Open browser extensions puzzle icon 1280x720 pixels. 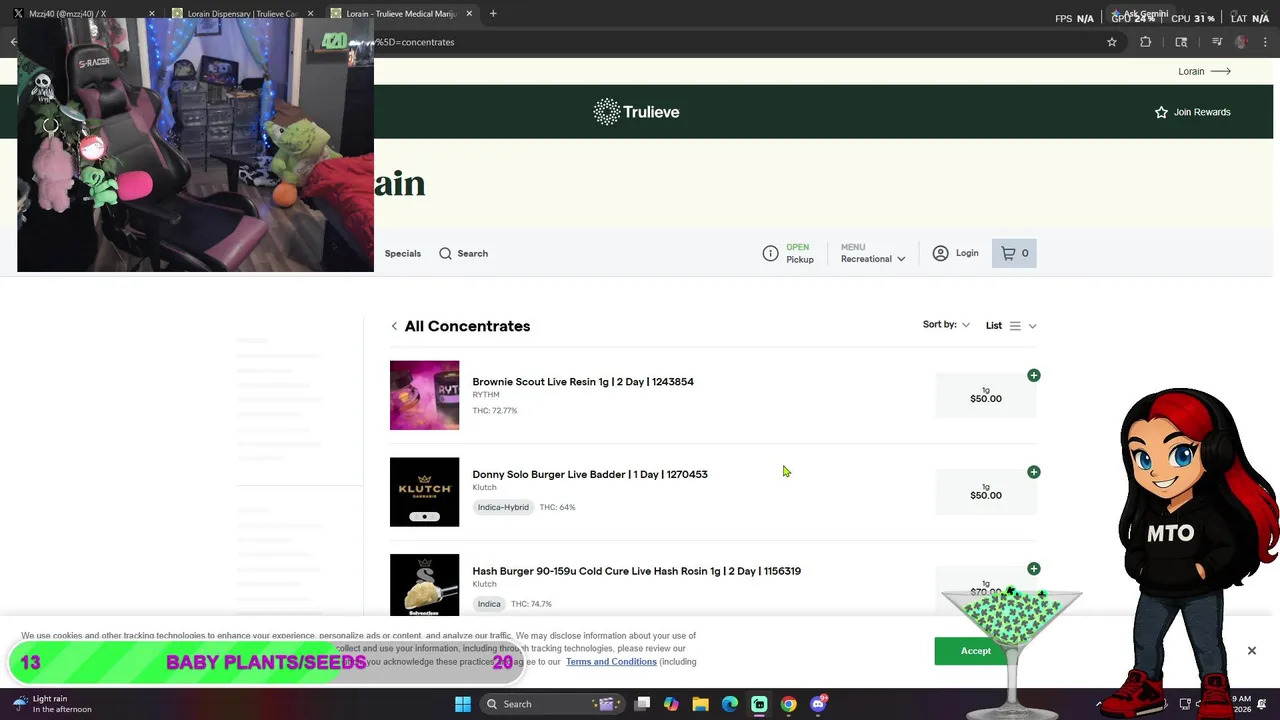(x=1146, y=42)
